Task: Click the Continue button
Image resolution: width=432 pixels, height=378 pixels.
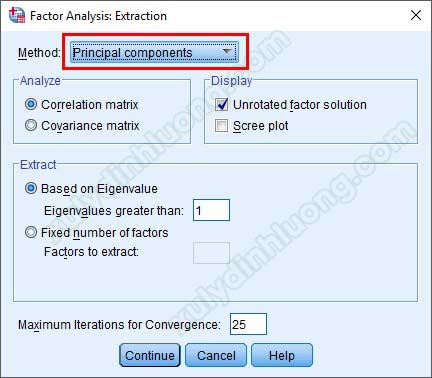Action: click(x=150, y=355)
